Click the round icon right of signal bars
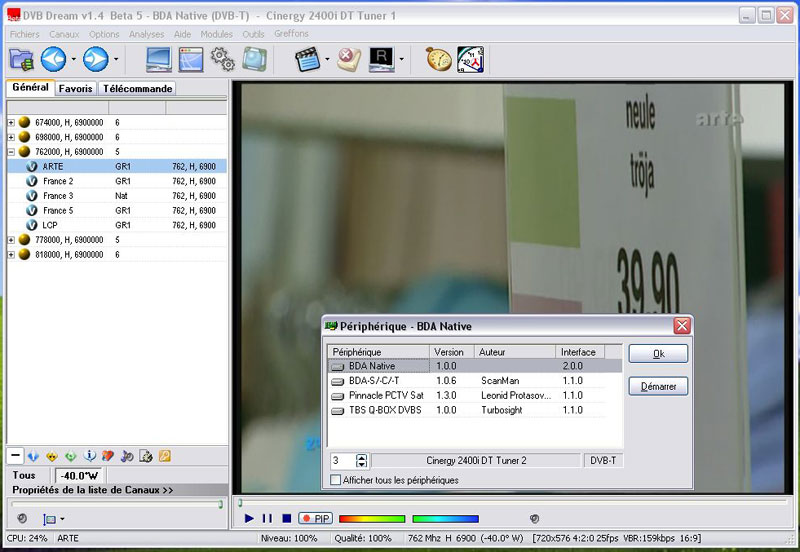This screenshot has width=800, height=552. [534, 518]
